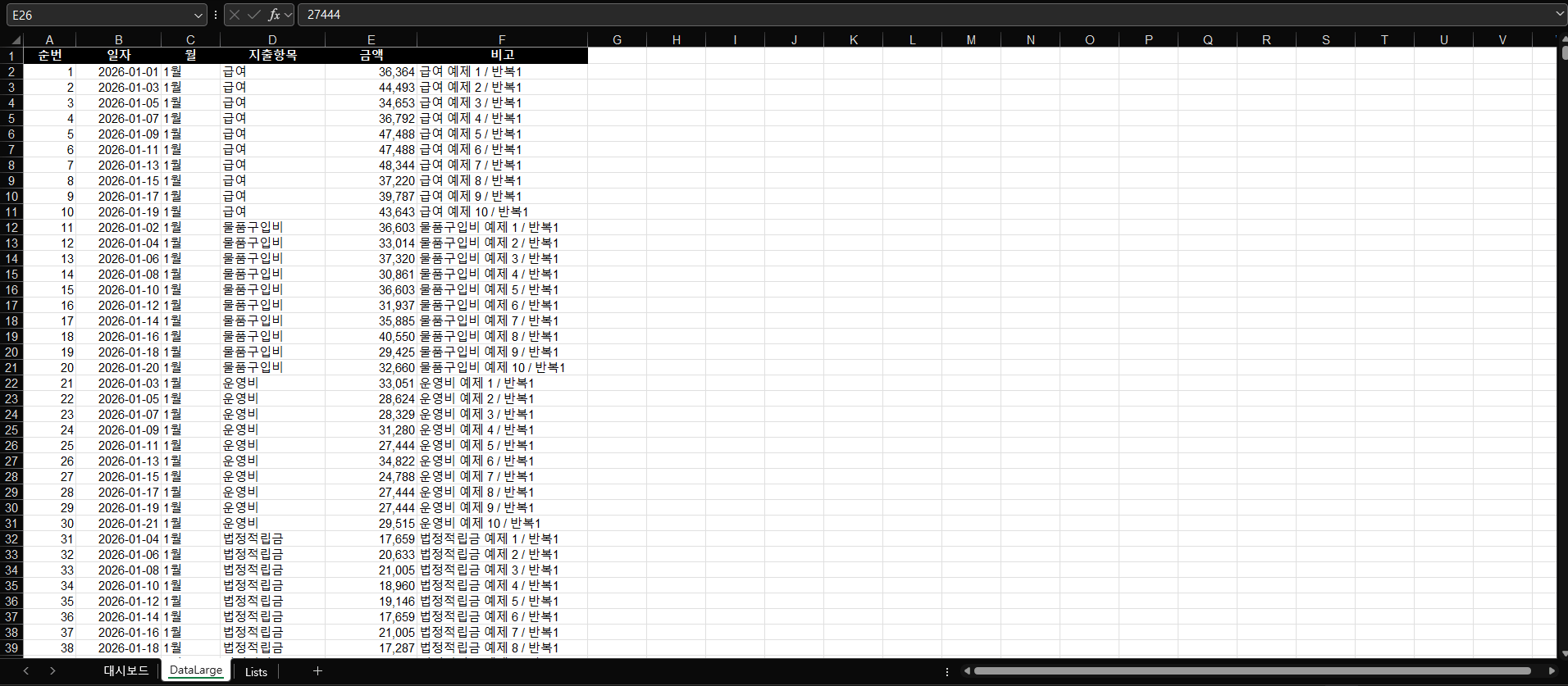Open the Insert Function fx icon
Image resolution: width=1568 pixels, height=686 pixels.
pyautogui.click(x=274, y=15)
